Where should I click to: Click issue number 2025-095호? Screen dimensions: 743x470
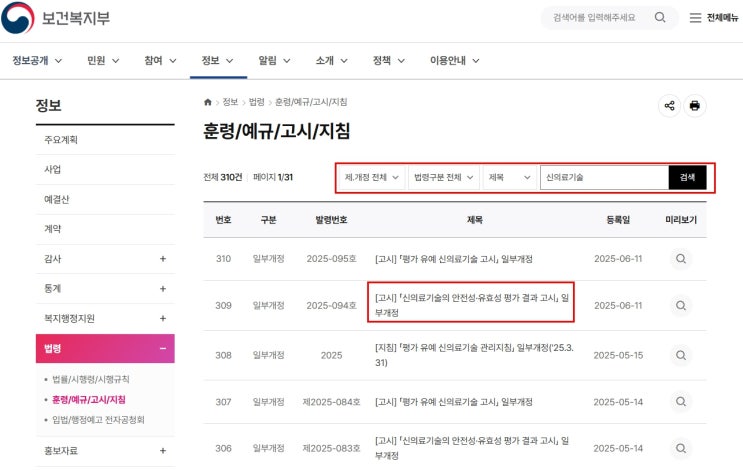click(331, 259)
